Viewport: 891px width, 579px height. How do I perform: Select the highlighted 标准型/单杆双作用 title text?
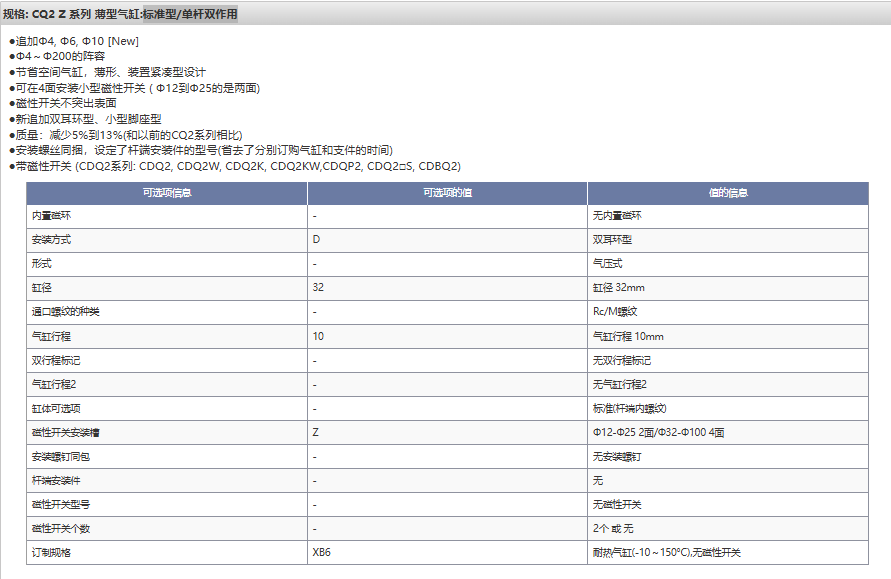click(190, 14)
